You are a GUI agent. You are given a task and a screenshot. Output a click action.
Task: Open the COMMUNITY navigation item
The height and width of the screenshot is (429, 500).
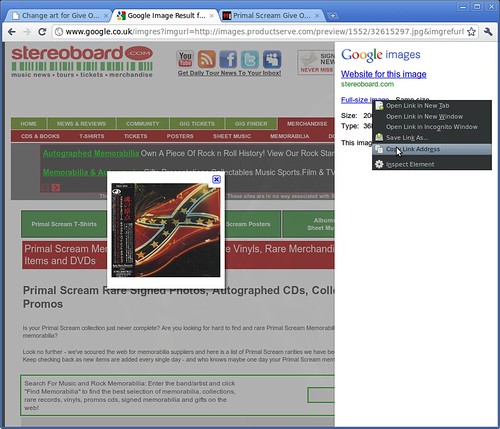coord(143,124)
